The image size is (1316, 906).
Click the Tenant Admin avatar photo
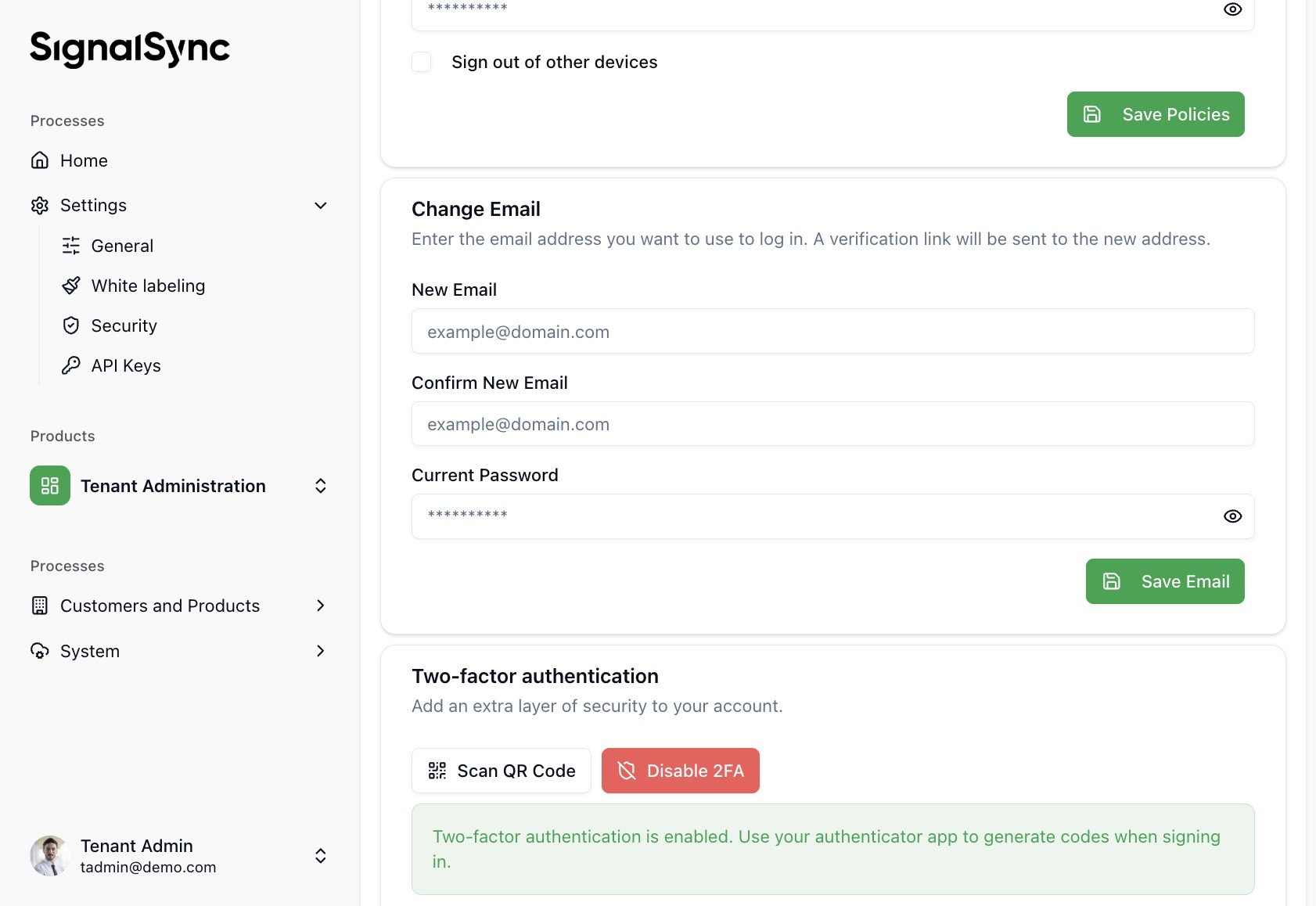click(x=50, y=856)
